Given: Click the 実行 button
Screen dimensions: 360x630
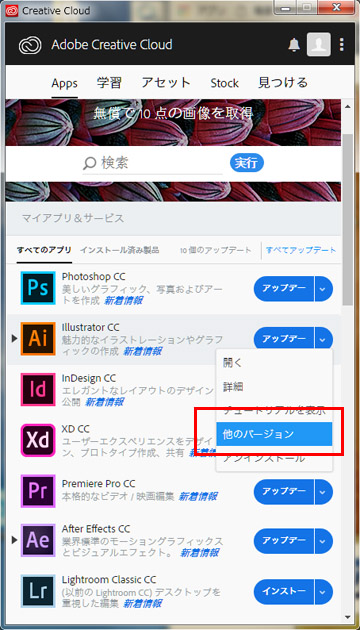Looking at the screenshot, I should tap(247, 163).
